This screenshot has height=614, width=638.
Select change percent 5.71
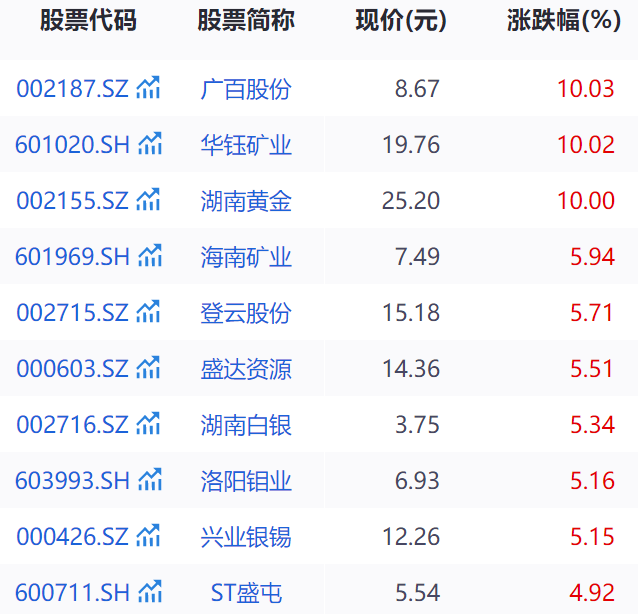click(x=592, y=312)
